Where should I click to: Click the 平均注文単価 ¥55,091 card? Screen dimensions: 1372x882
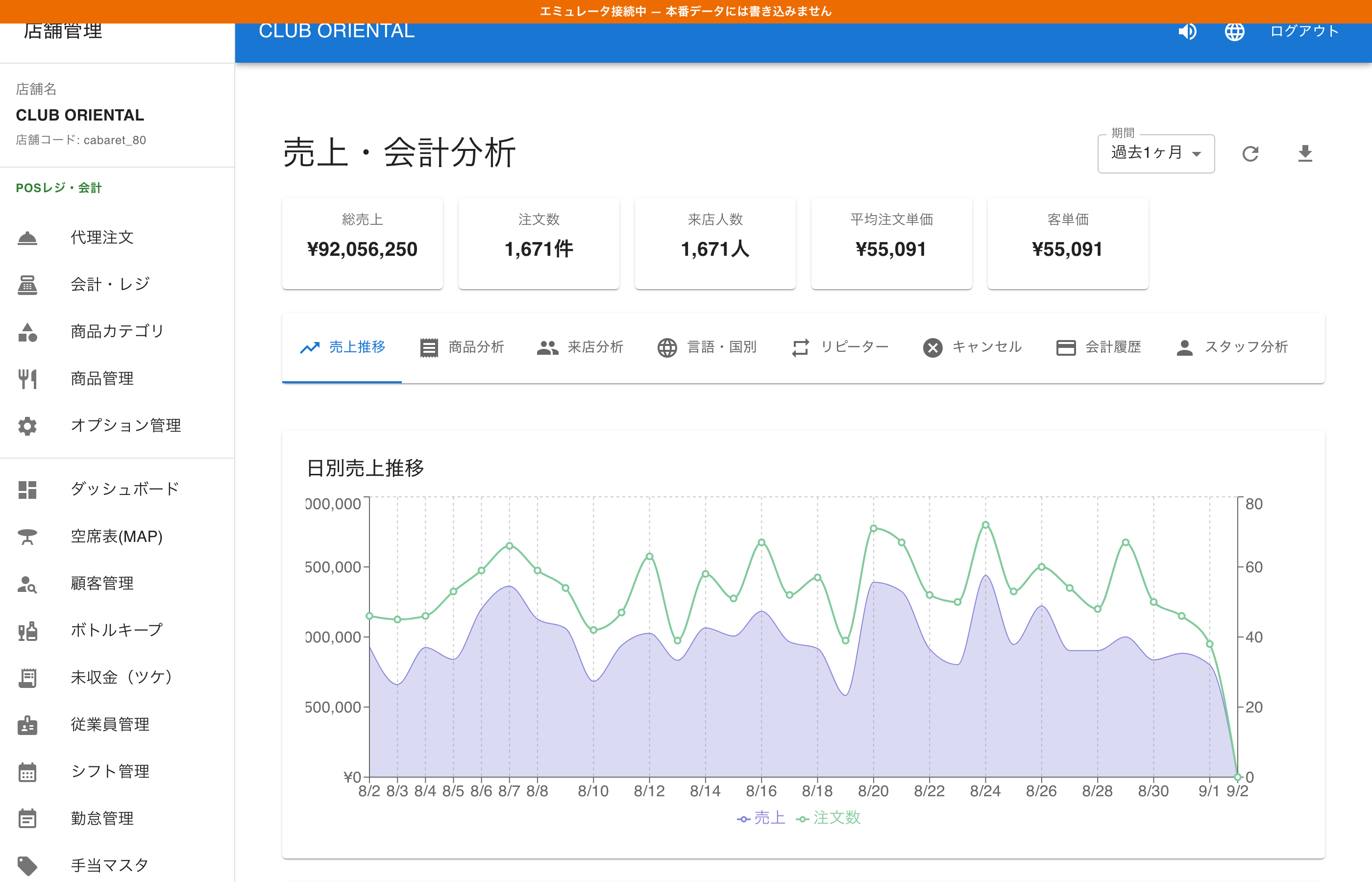tap(892, 244)
